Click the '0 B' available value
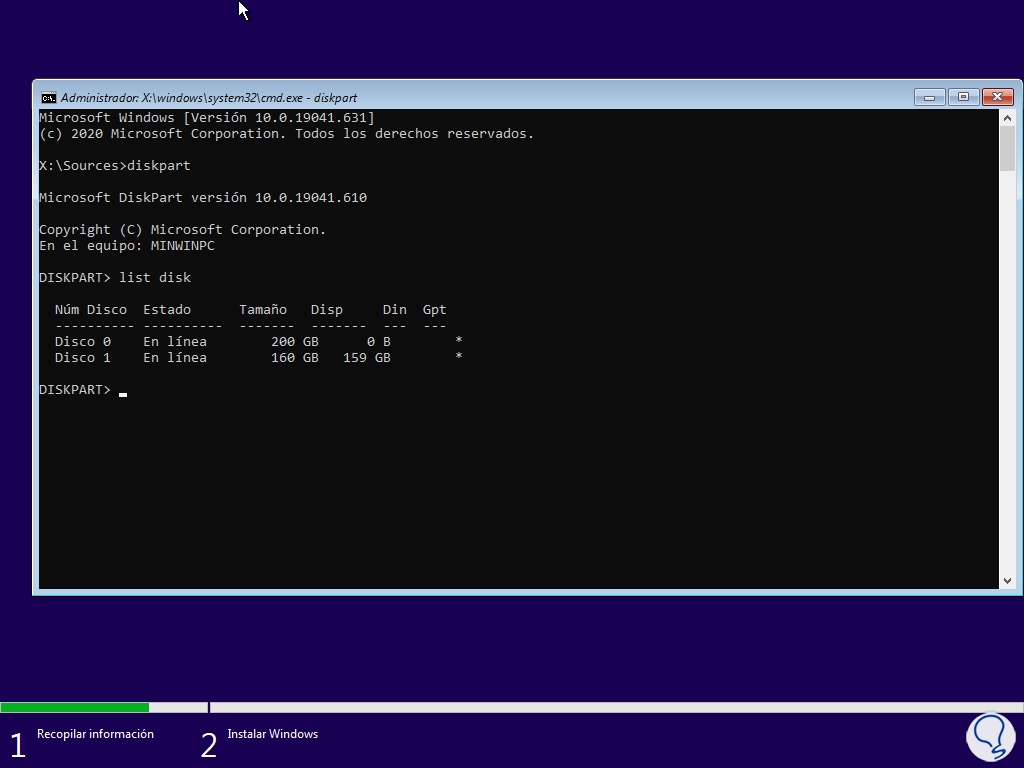This screenshot has width=1024, height=768. point(378,342)
